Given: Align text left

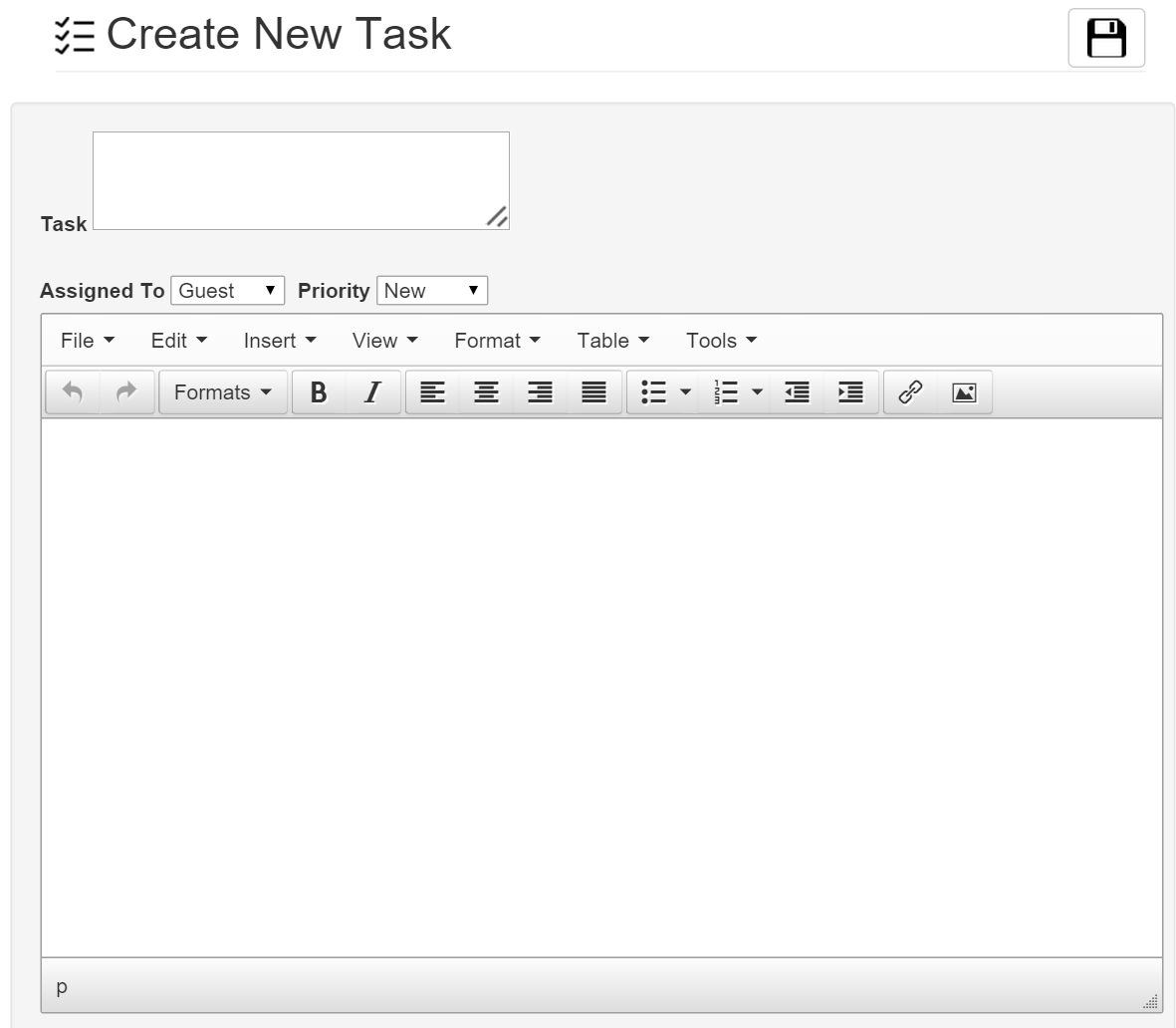Looking at the screenshot, I should pyautogui.click(x=433, y=391).
